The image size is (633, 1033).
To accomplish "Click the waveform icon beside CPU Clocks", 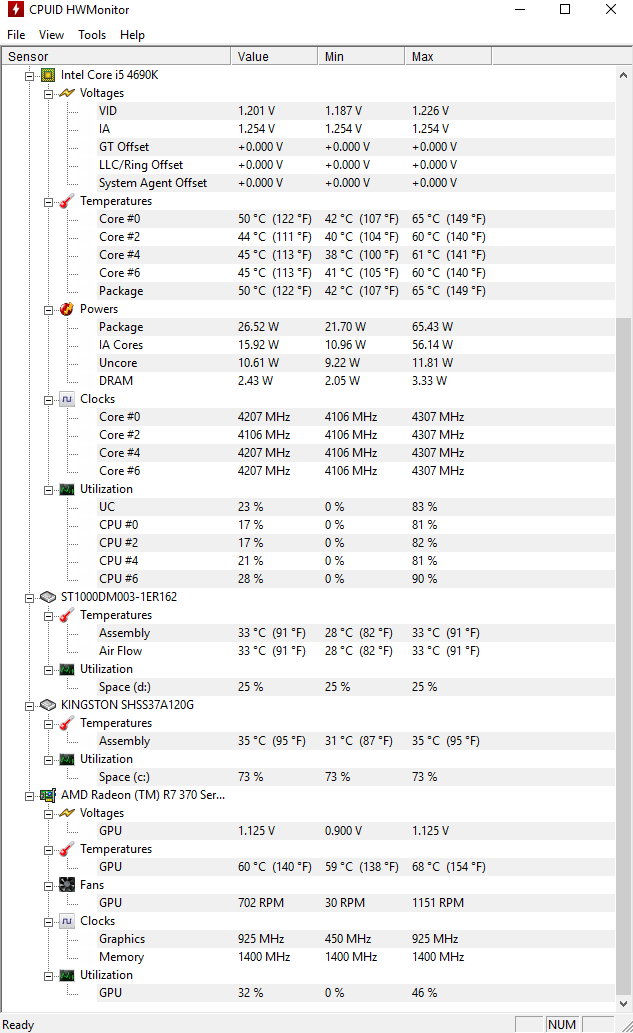I will click(x=67, y=399).
